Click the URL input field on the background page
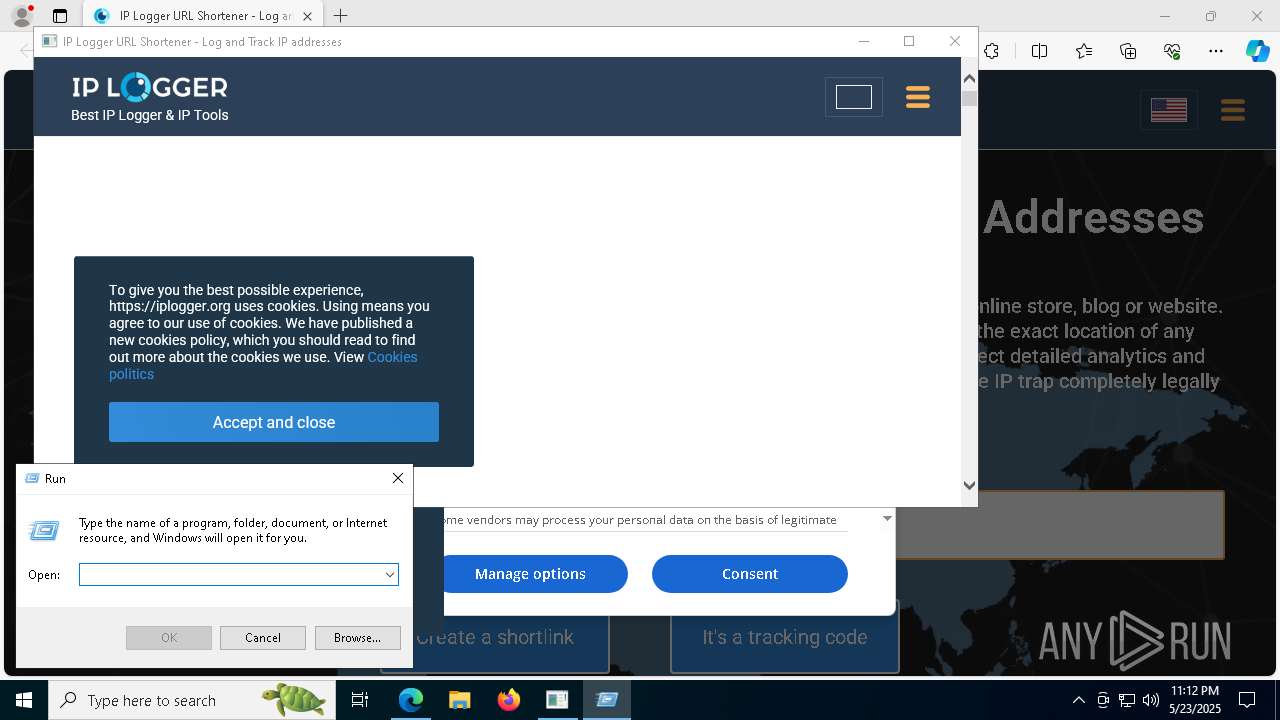Screen dimensions: 1280x720 click(x=1059, y=525)
